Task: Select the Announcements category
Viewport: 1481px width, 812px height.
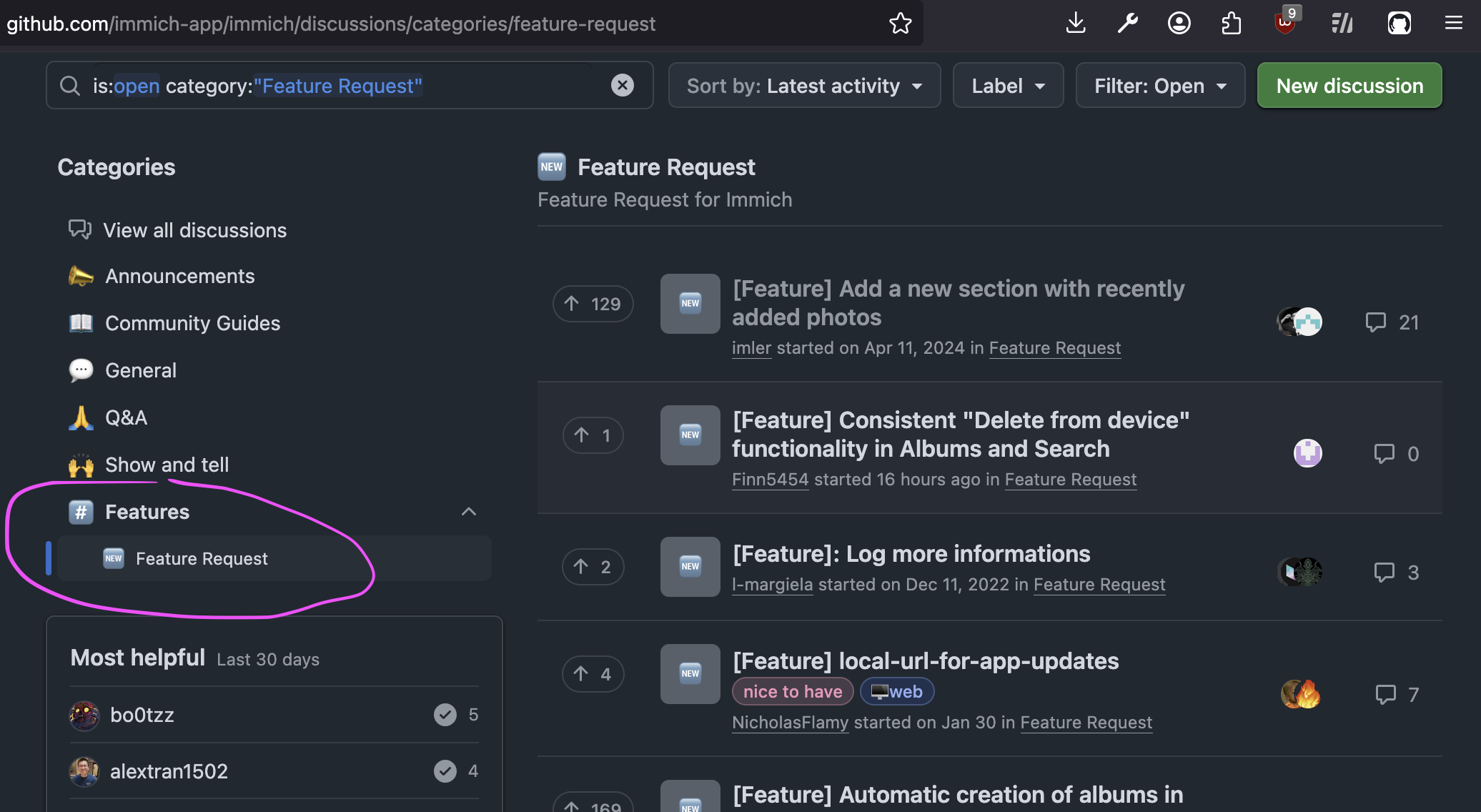Action: [x=179, y=276]
